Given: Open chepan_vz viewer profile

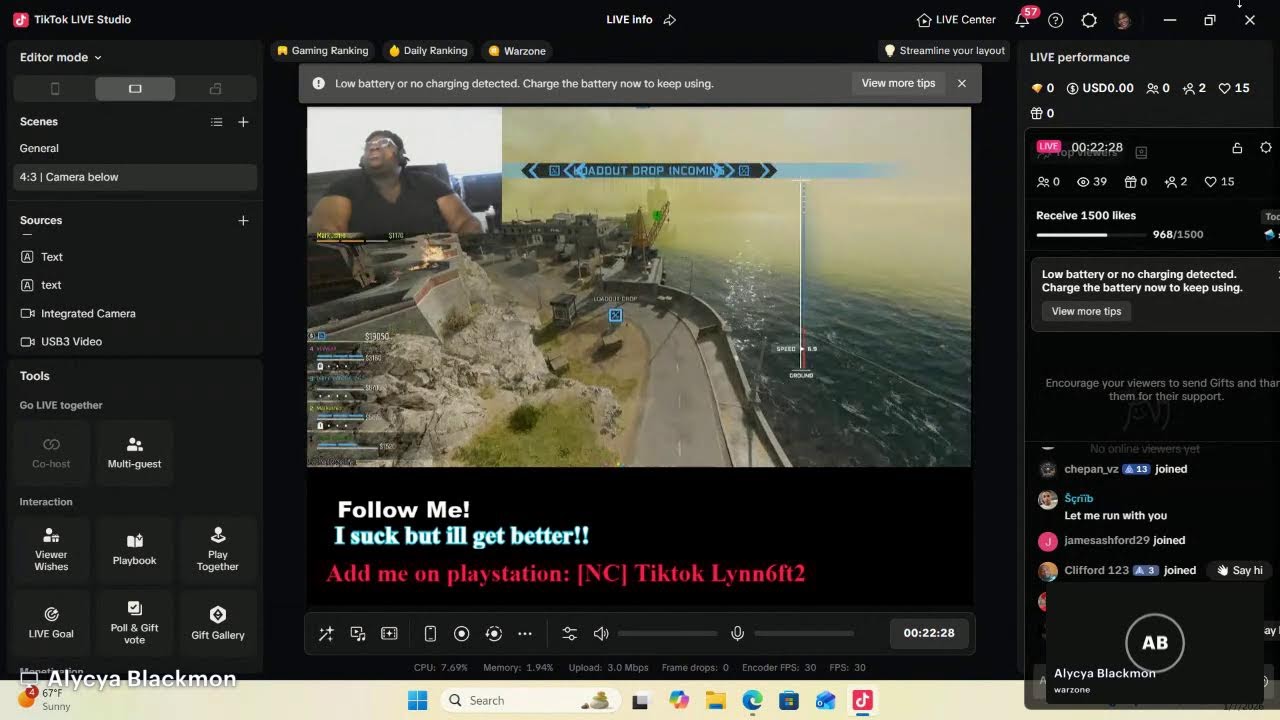Looking at the screenshot, I should (1091, 469).
